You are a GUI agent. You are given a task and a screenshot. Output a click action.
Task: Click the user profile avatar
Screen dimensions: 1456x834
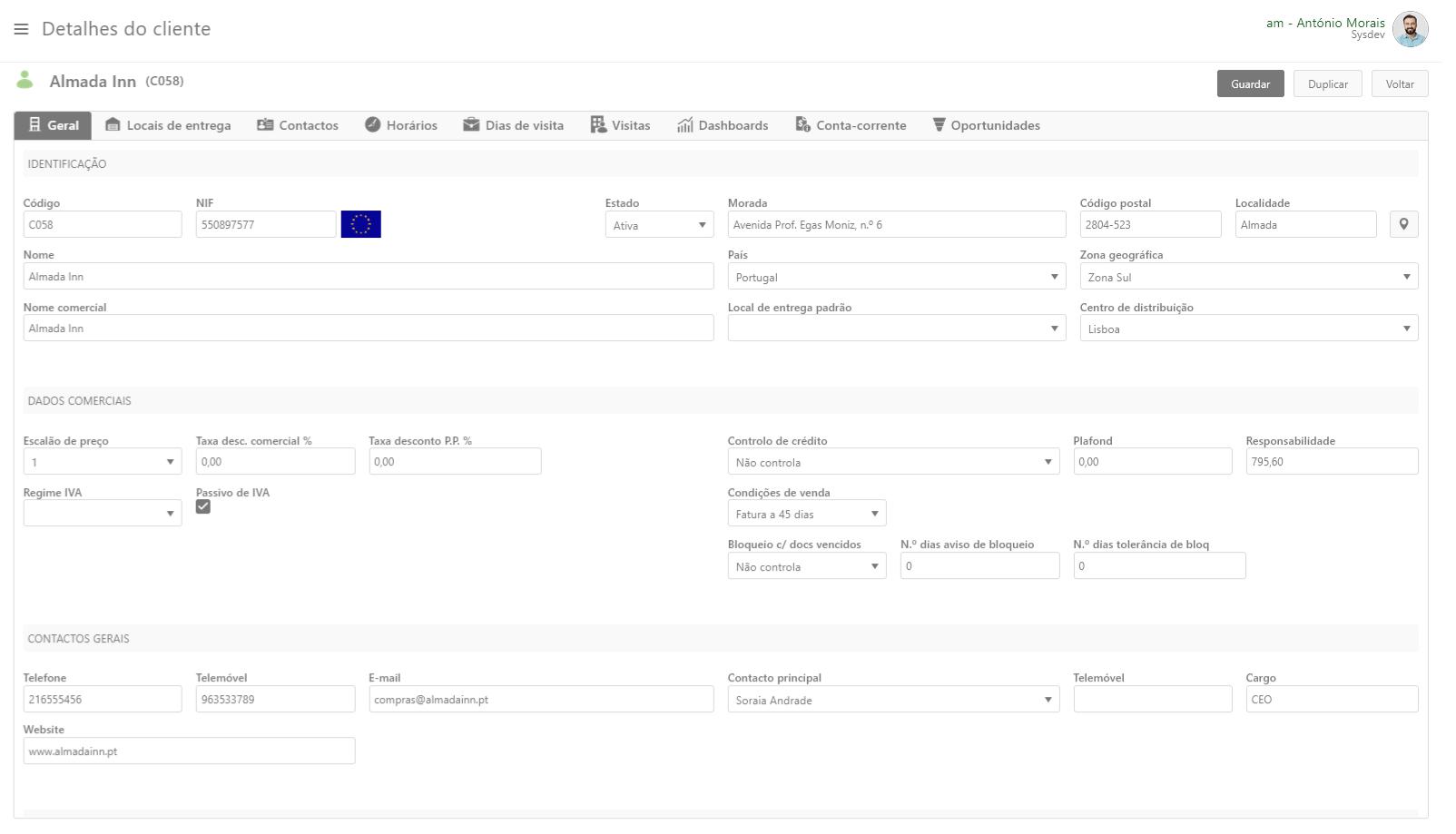pos(1410,29)
